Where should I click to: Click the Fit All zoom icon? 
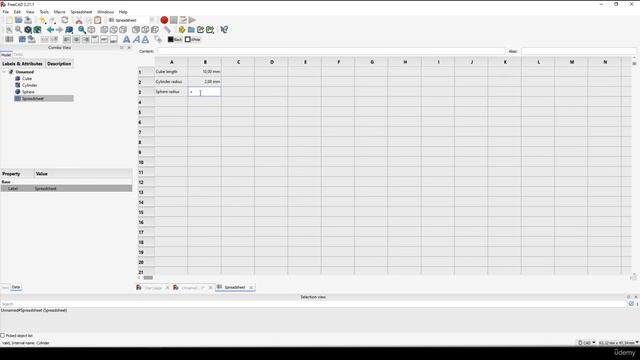(x=9, y=30)
